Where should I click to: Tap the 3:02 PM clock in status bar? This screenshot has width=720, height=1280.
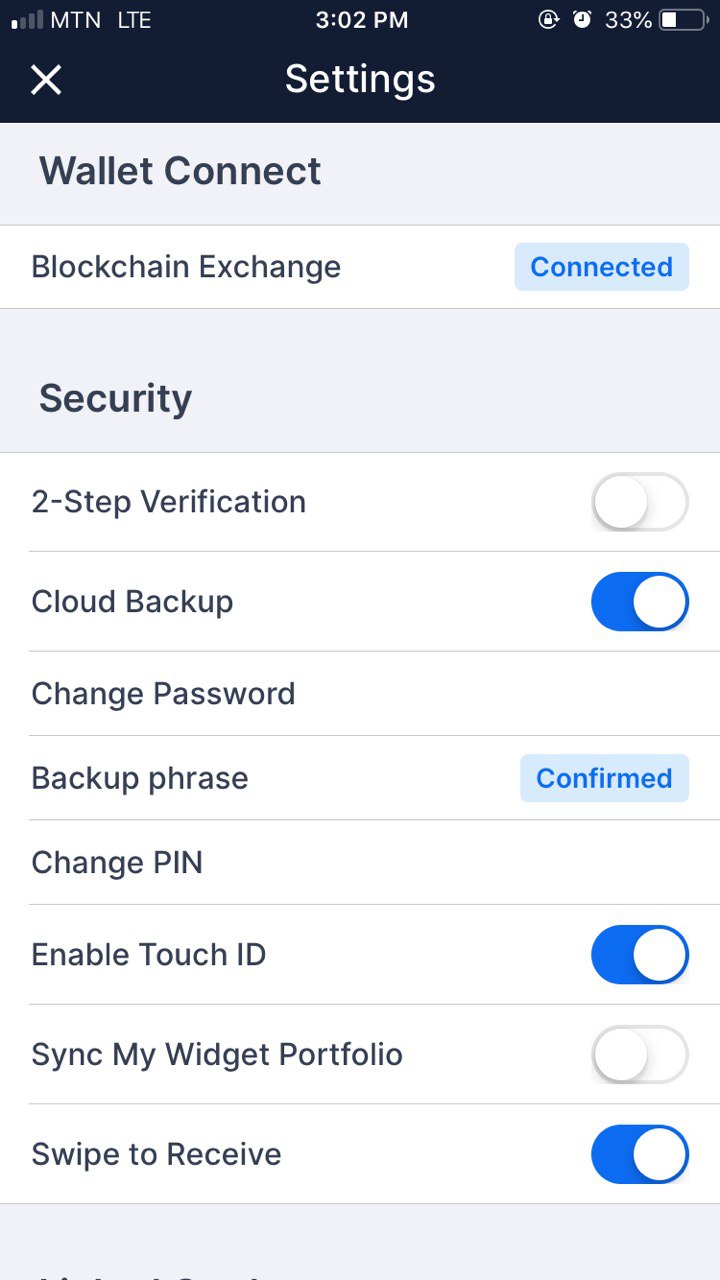(x=361, y=20)
